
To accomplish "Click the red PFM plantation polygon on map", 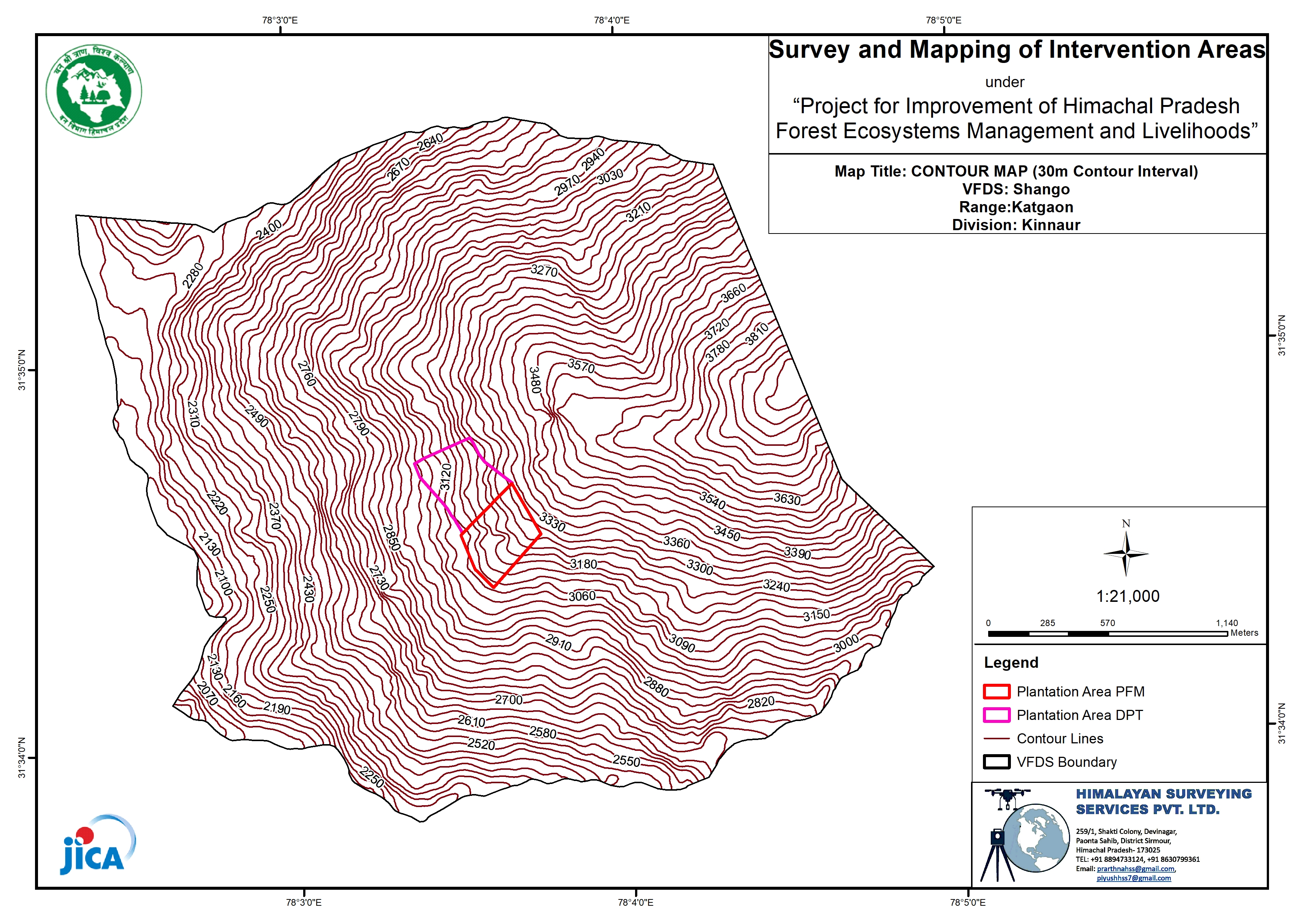I will tap(501, 535).
